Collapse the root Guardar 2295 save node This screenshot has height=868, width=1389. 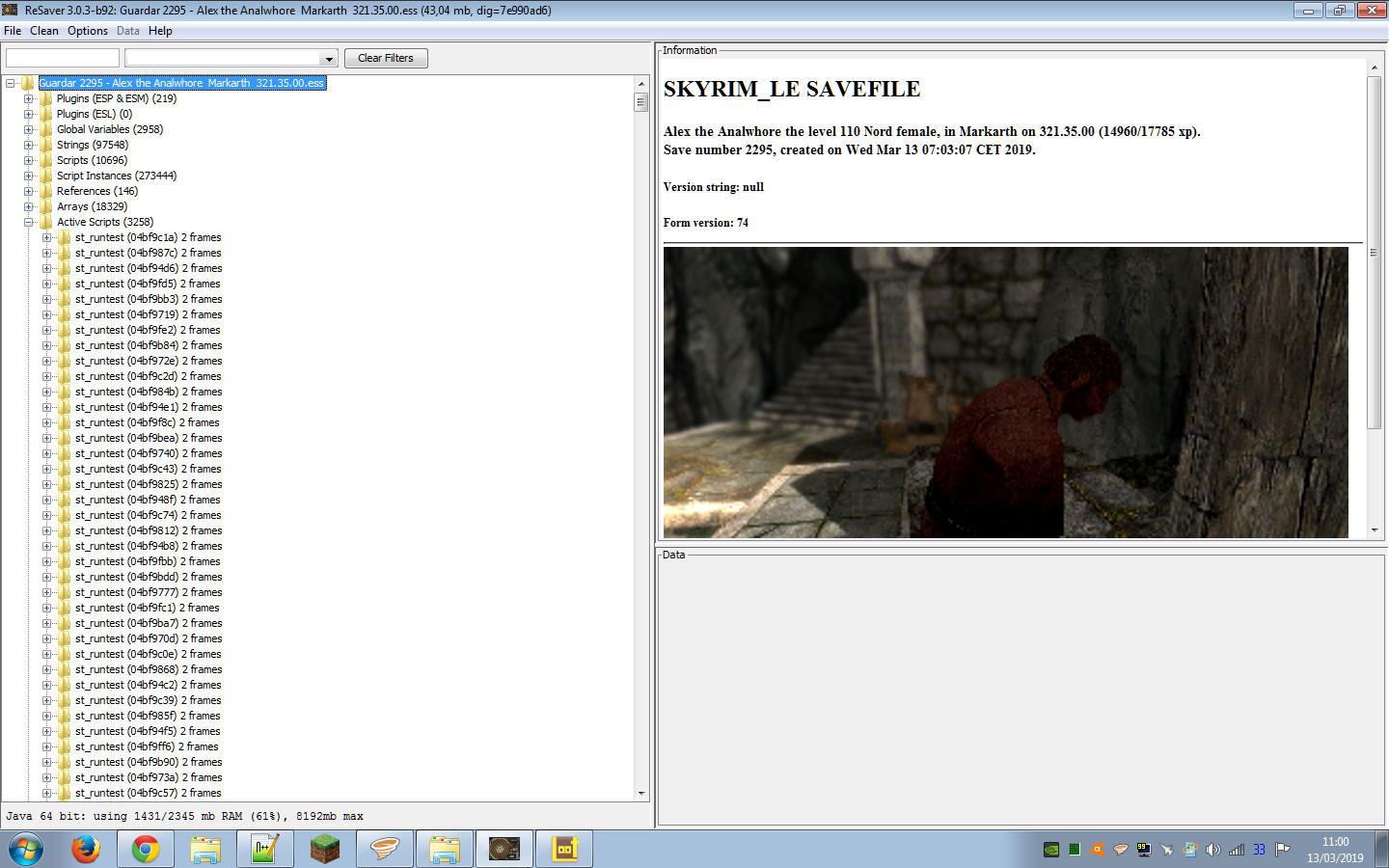coord(11,83)
